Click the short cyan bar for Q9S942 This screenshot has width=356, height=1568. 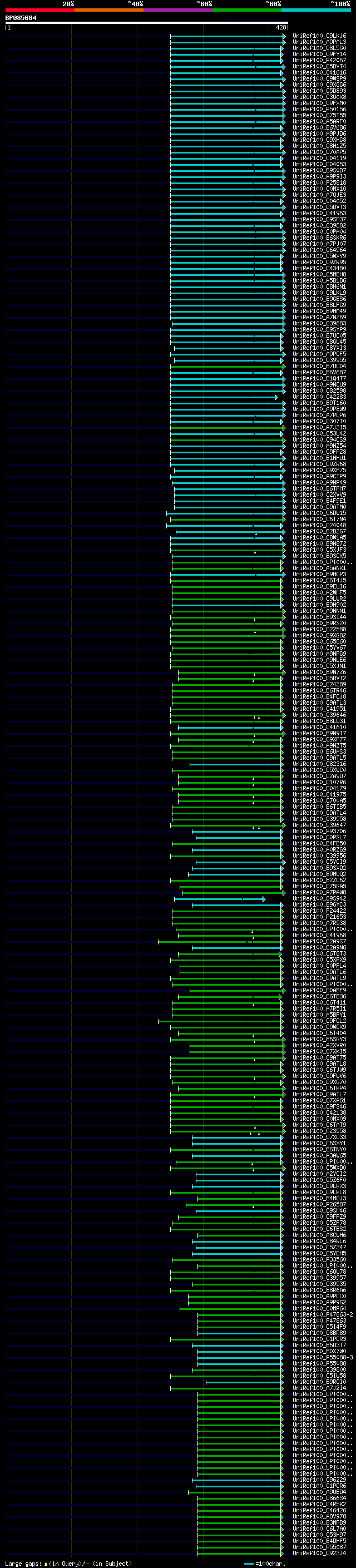[x=220, y=898]
